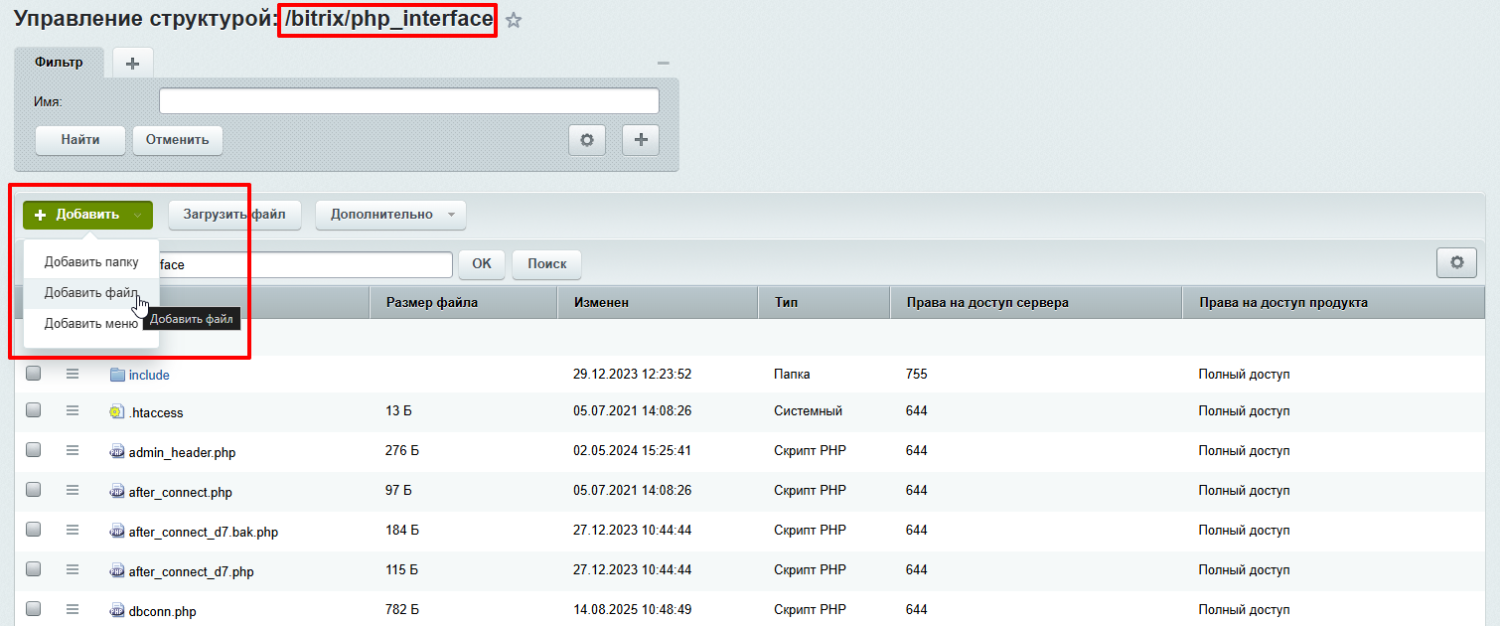
Task: Click the plus icon to add filter field
Action: 641,140
